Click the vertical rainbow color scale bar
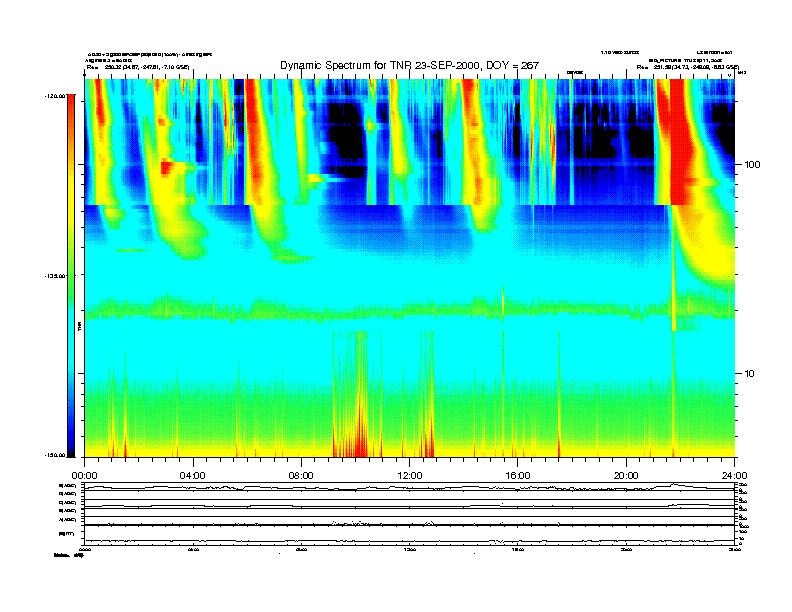This screenshot has height=612, width=792. [x=71, y=276]
